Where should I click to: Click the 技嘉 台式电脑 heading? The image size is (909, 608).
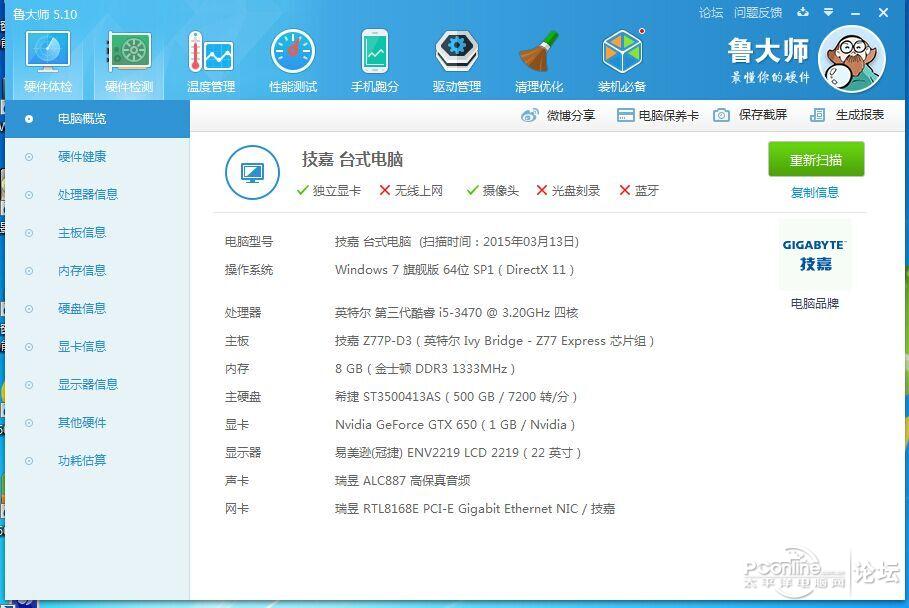click(352, 159)
